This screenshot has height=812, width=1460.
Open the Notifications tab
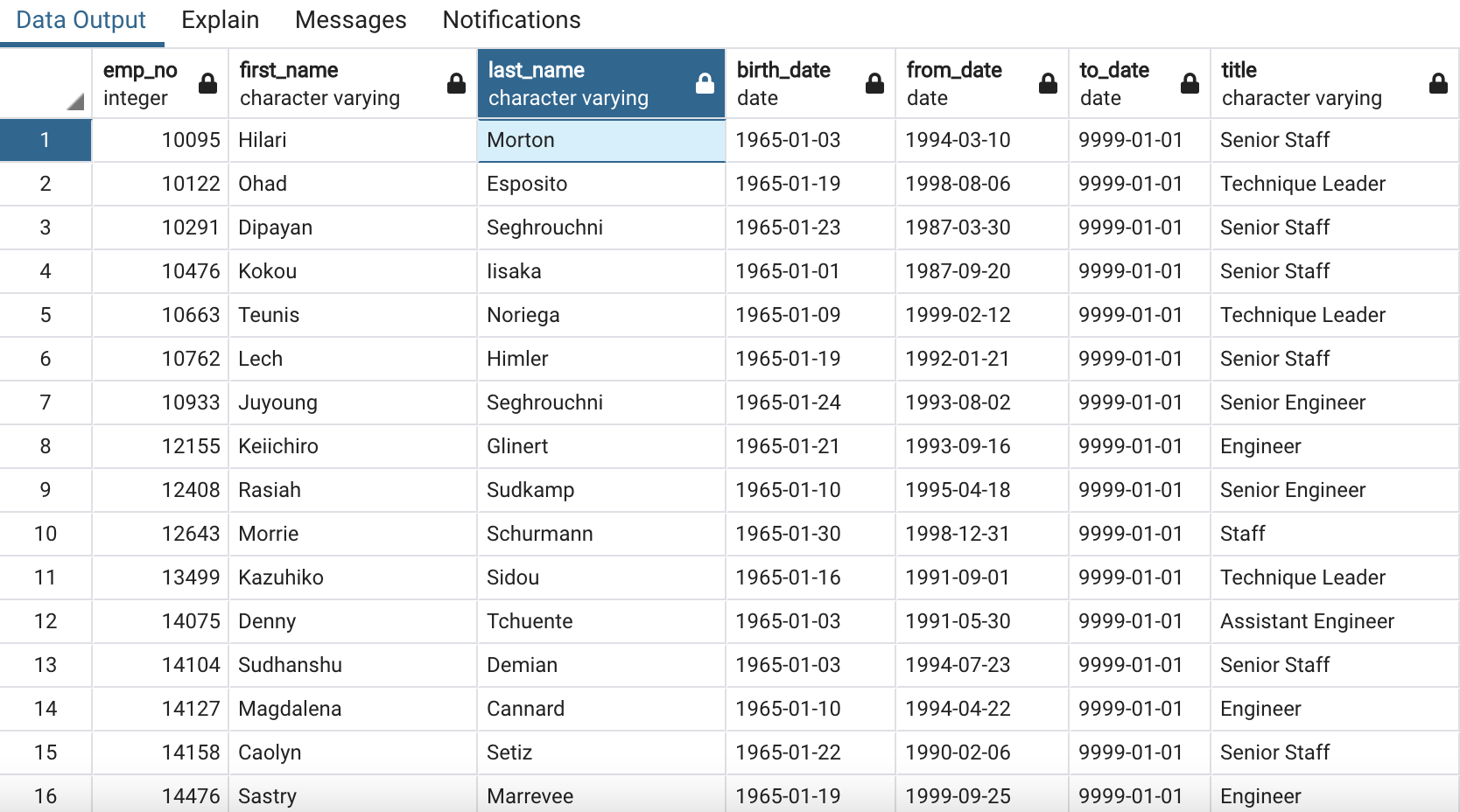click(x=511, y=19)
